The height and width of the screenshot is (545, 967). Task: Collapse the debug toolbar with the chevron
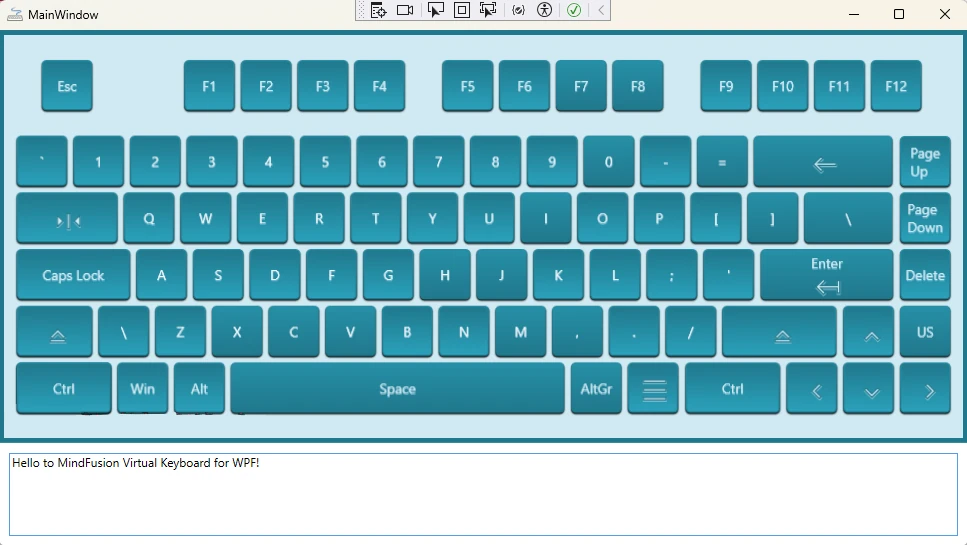point(601,10)
